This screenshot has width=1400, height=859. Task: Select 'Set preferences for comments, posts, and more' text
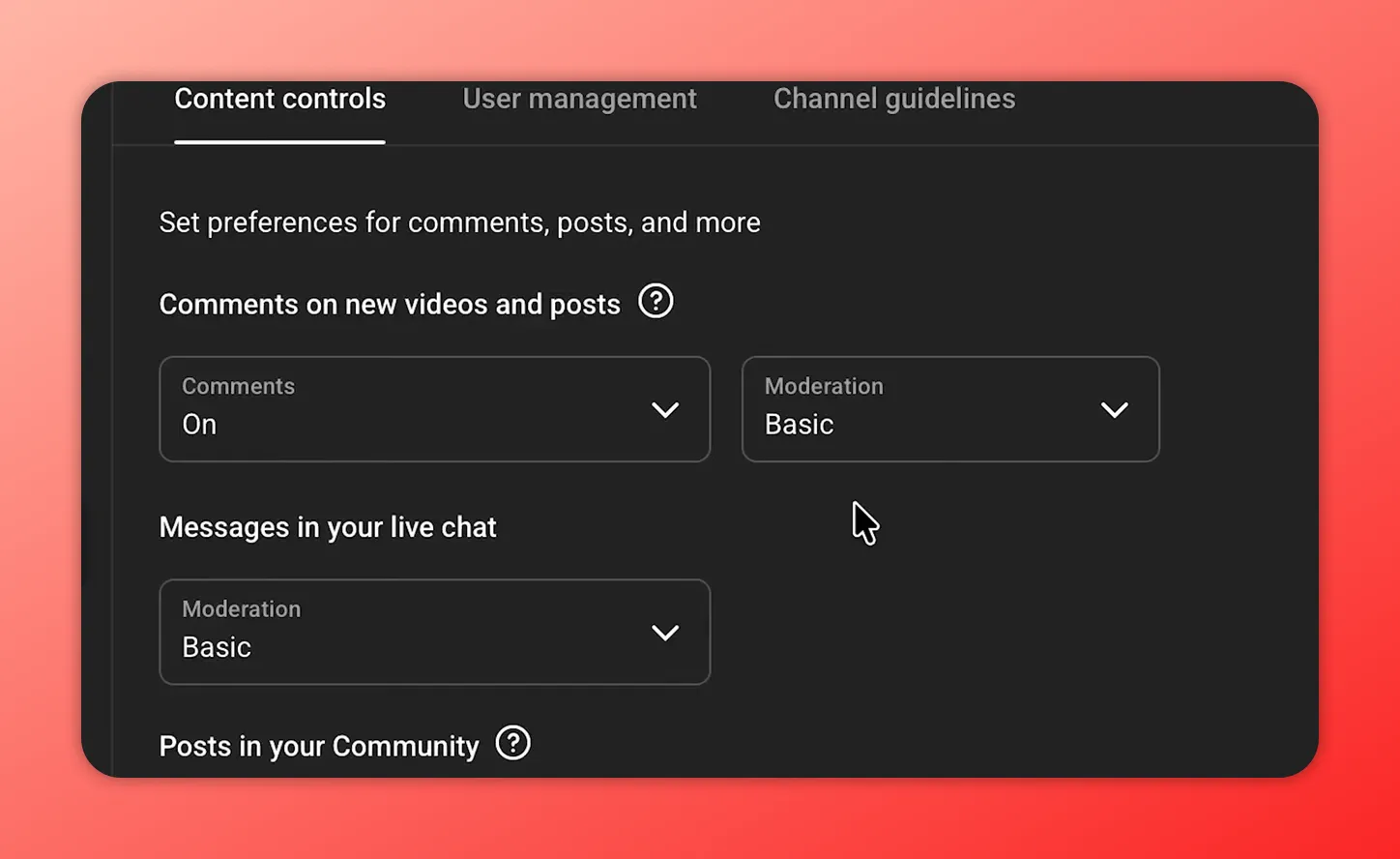pos(459,222)
